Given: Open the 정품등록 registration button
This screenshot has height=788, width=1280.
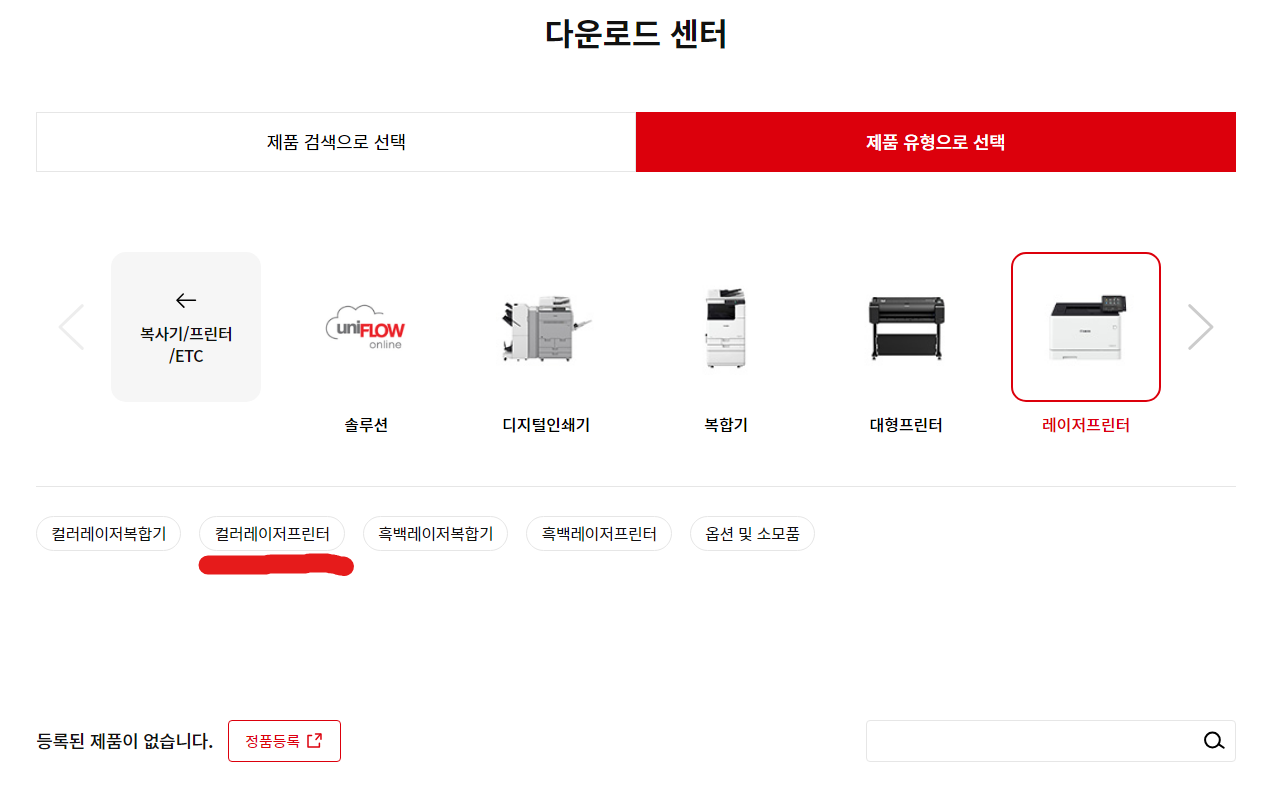Looking at the screenshot, I should click(x=284, y=740).
